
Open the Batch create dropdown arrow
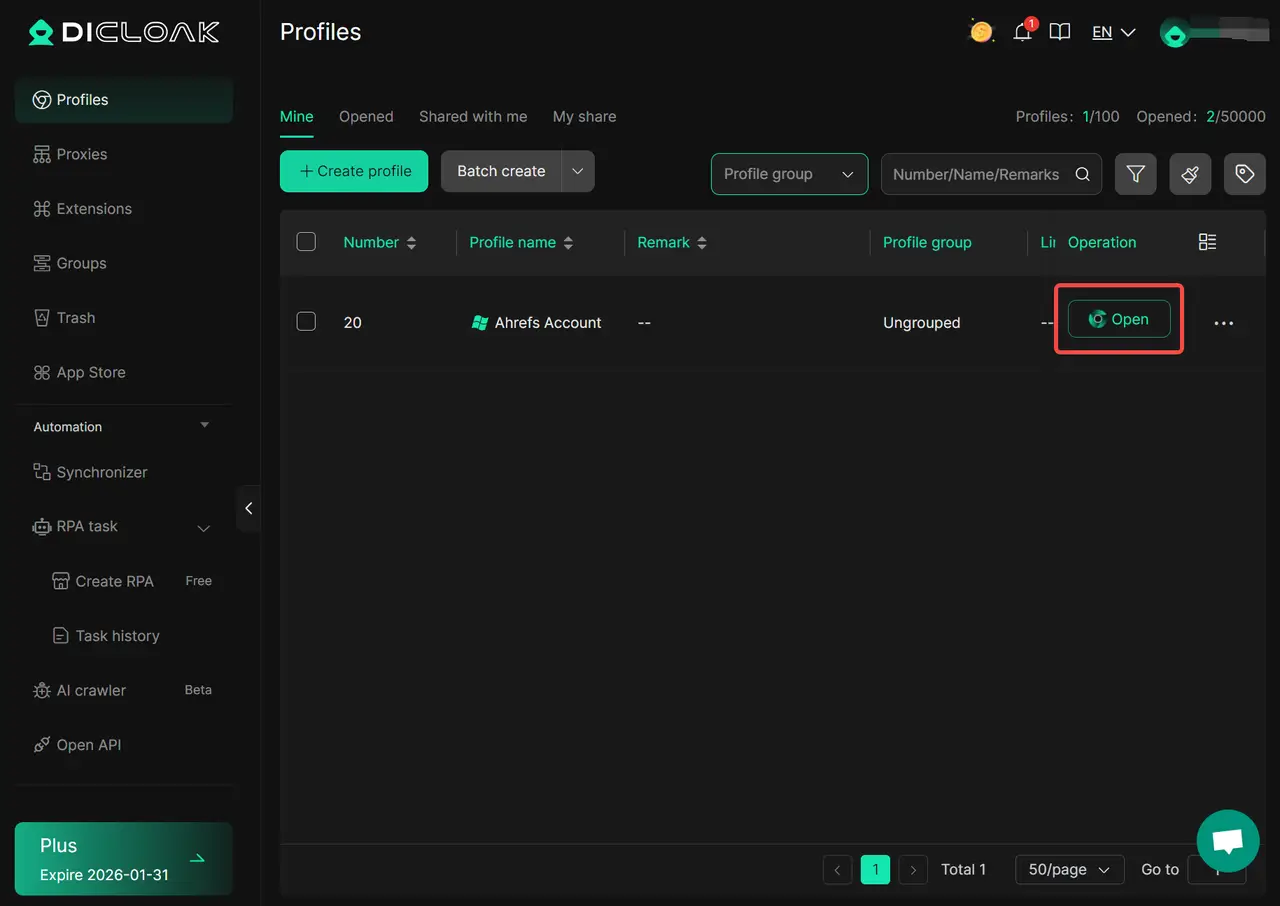[577, 171]
